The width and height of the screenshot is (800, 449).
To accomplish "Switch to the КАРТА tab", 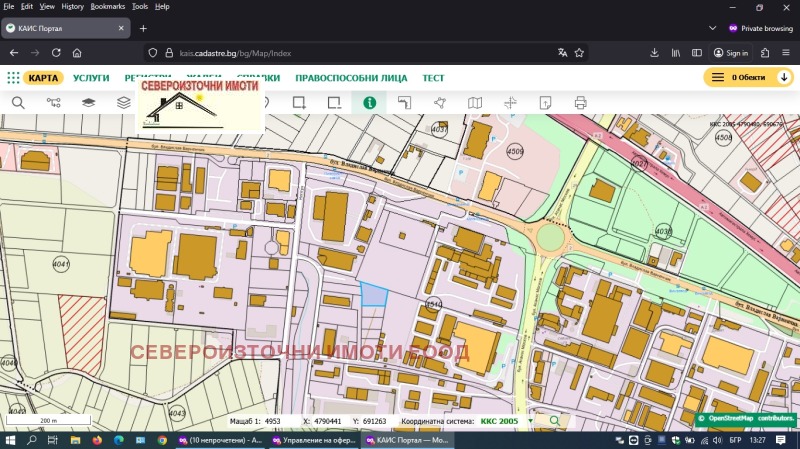I will coord(43,78).
